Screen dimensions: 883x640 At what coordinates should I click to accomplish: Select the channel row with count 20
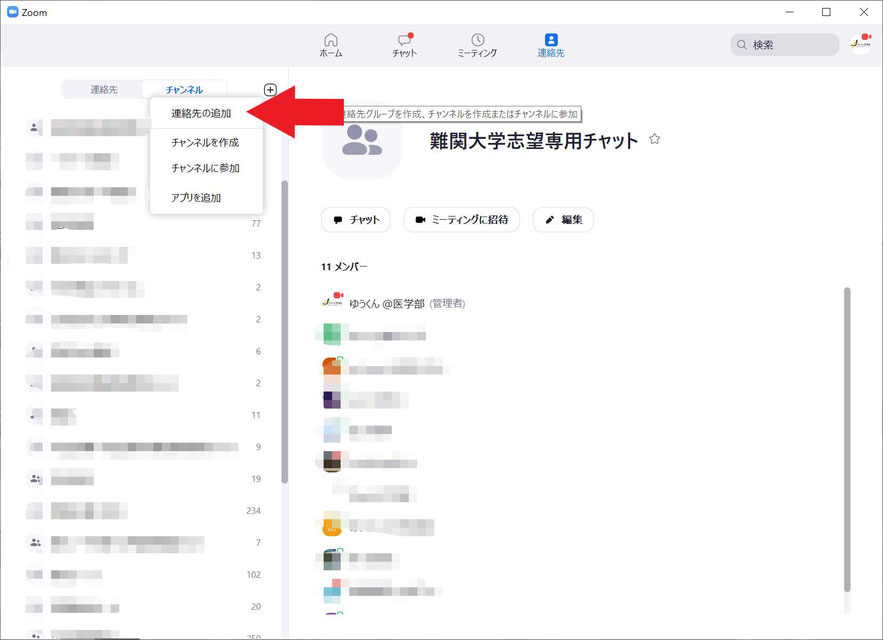[x=144, y=607]
